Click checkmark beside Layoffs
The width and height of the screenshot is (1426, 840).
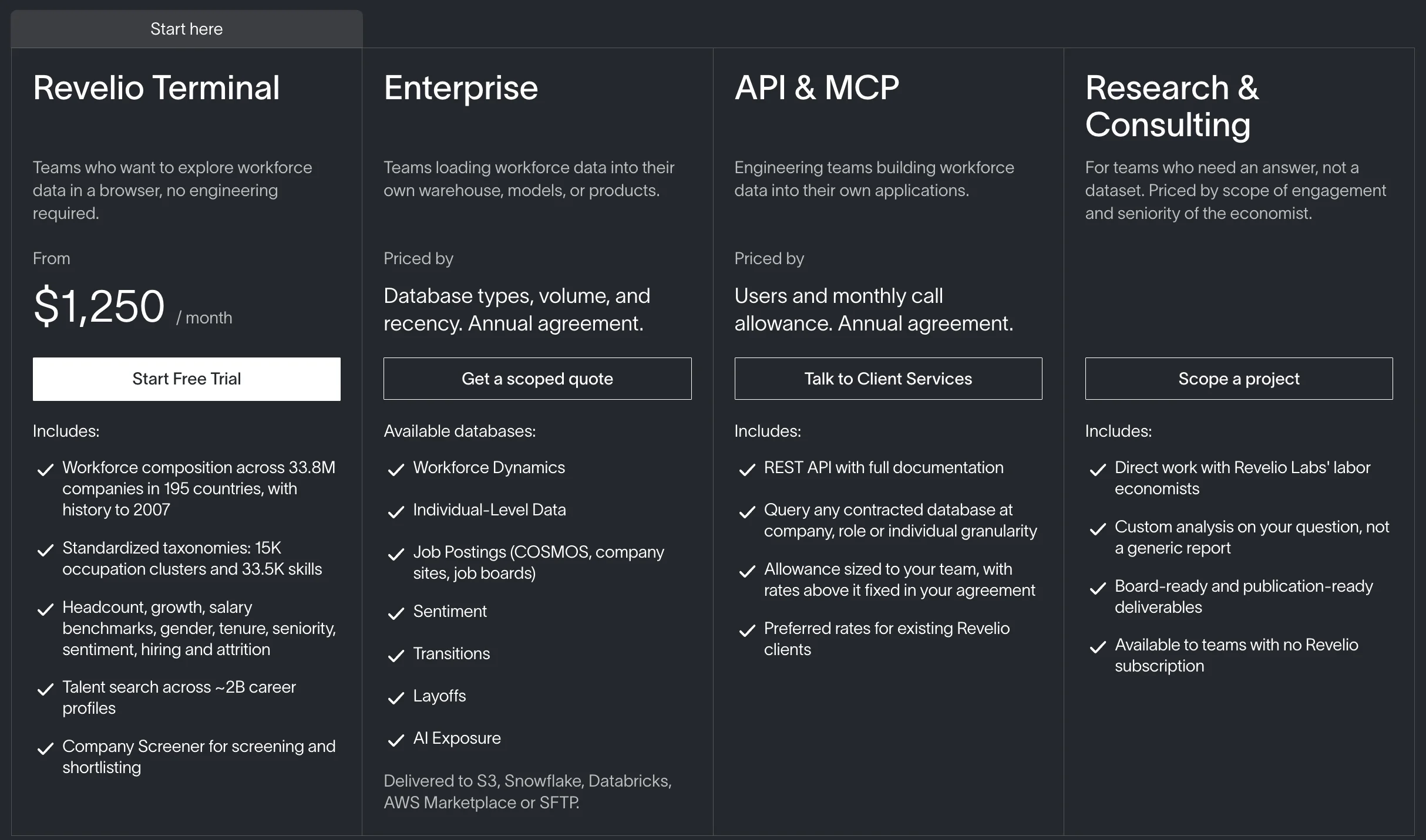tap(396, 698)
